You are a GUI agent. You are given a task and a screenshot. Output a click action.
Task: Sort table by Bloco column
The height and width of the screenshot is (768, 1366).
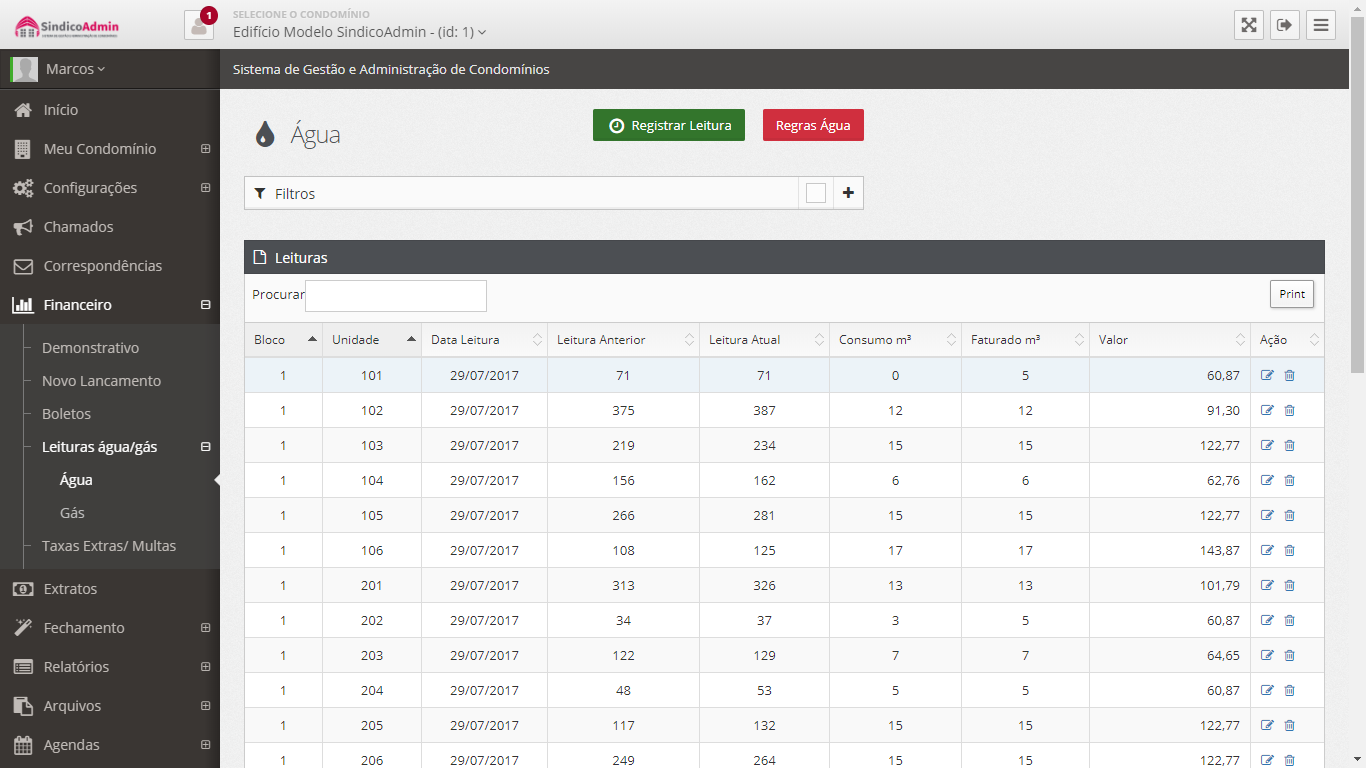[283, 340]
